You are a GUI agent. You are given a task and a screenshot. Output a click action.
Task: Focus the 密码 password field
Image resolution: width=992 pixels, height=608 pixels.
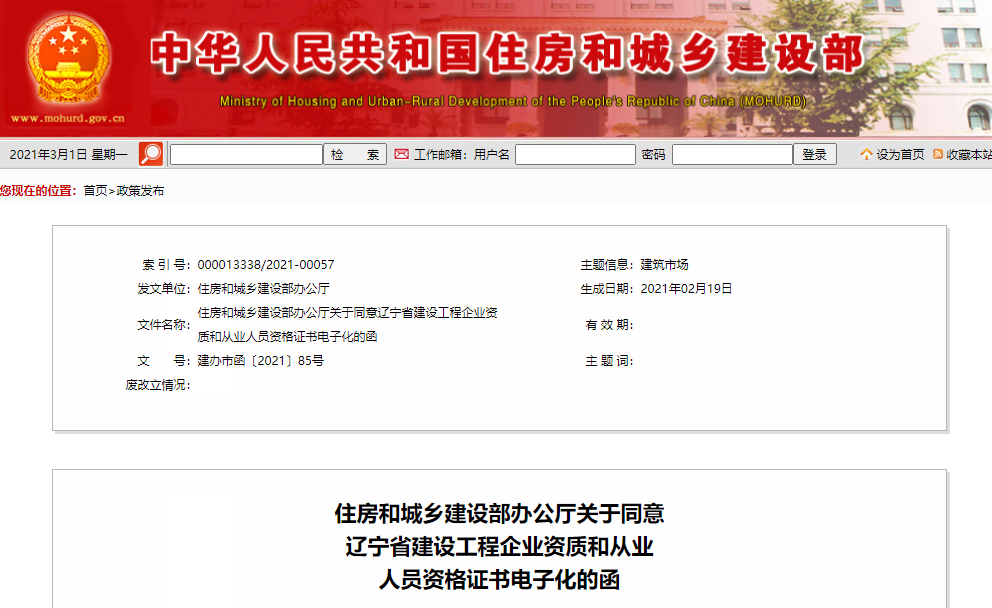[732, 154]
